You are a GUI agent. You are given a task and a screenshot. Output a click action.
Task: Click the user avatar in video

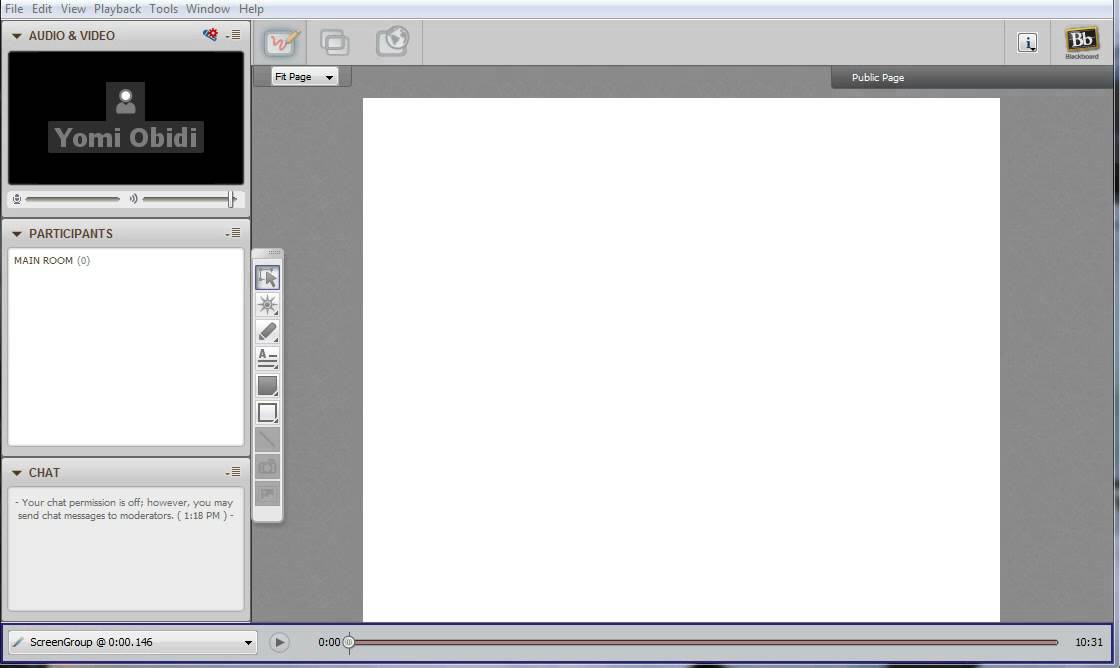[126, 101]
